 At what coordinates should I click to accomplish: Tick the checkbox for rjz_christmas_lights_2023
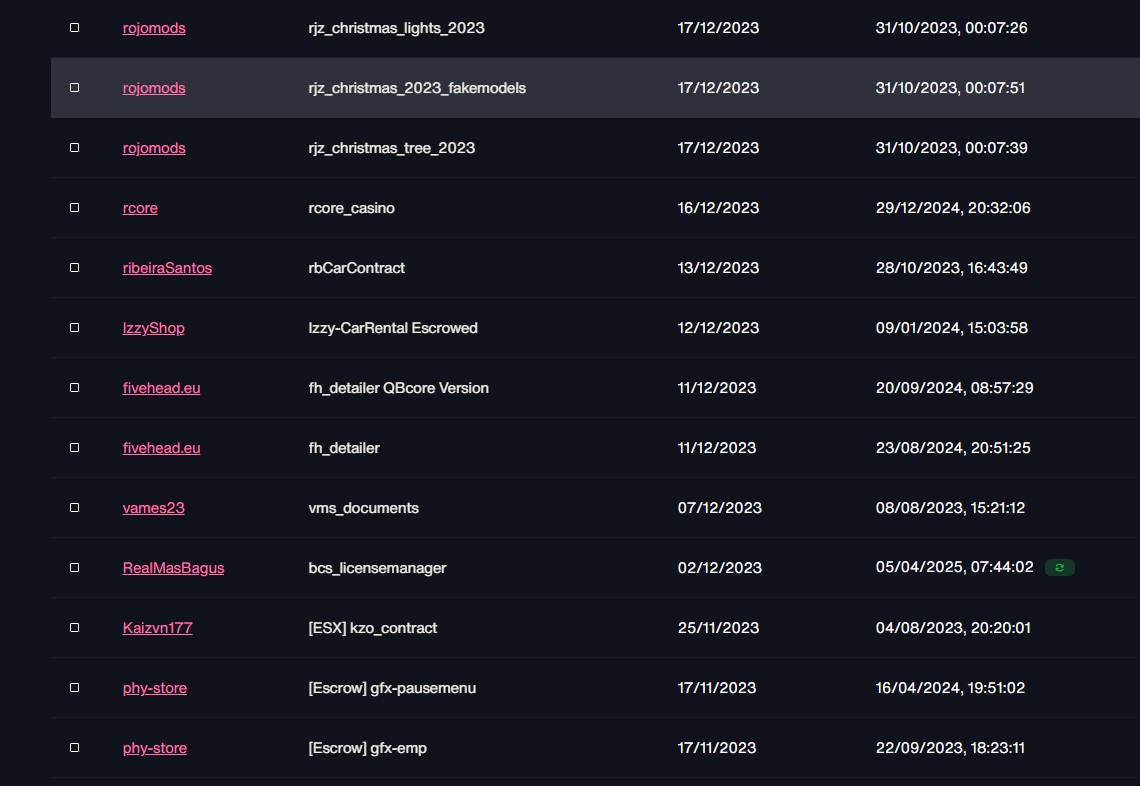(74, 28)
